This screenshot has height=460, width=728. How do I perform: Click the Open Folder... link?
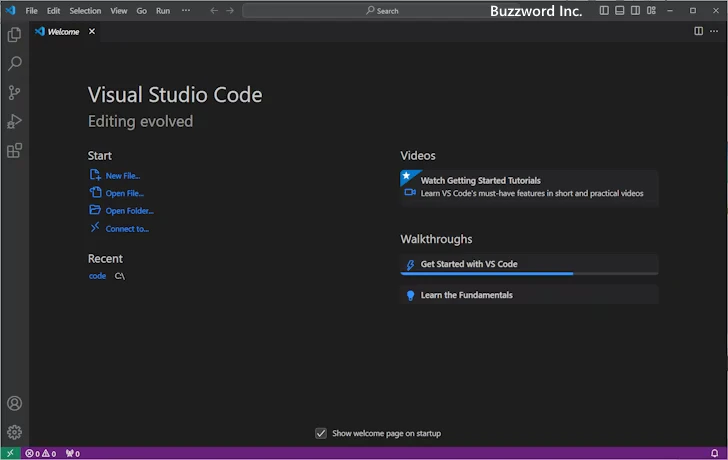tap(130, 211)
